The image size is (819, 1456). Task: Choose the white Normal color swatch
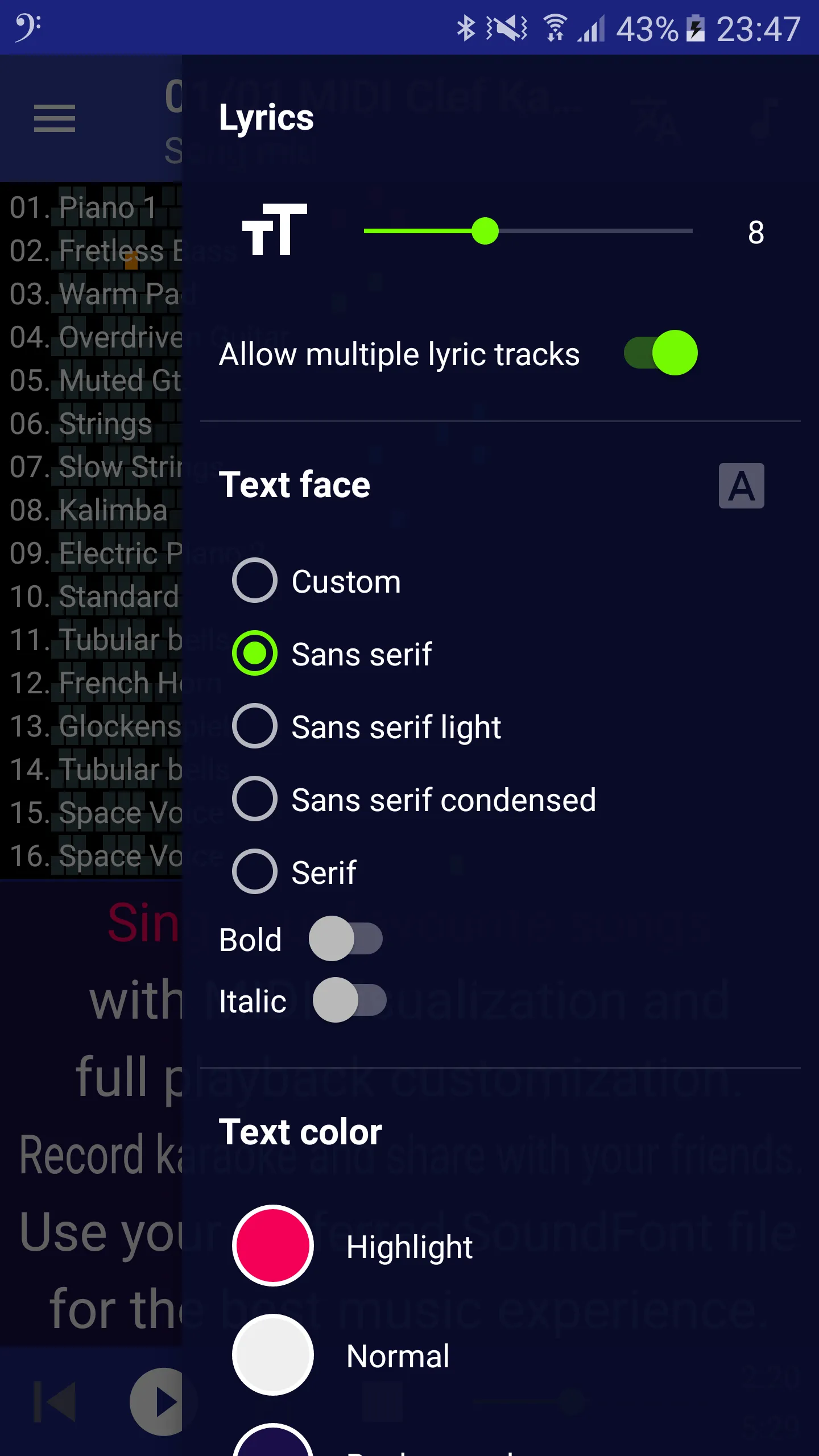272,1355
